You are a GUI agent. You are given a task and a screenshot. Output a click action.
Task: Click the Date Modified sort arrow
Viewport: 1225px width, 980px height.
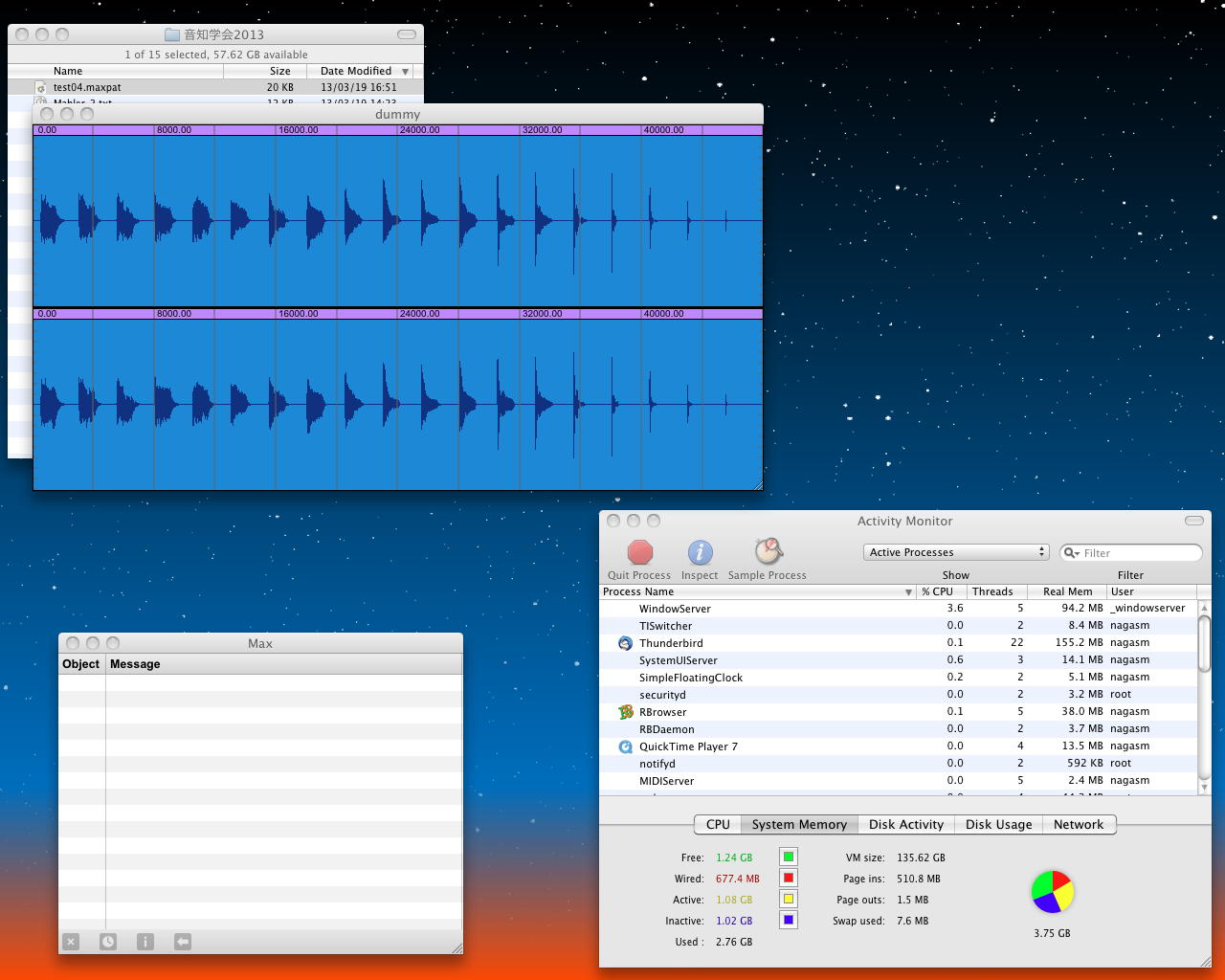[406, 71]
